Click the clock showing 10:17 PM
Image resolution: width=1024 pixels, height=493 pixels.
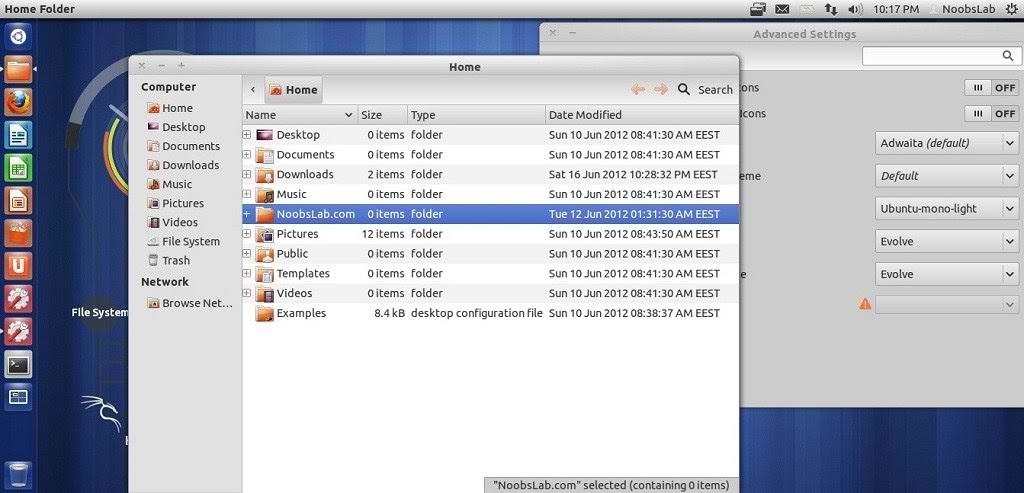[x=895, y=9]
